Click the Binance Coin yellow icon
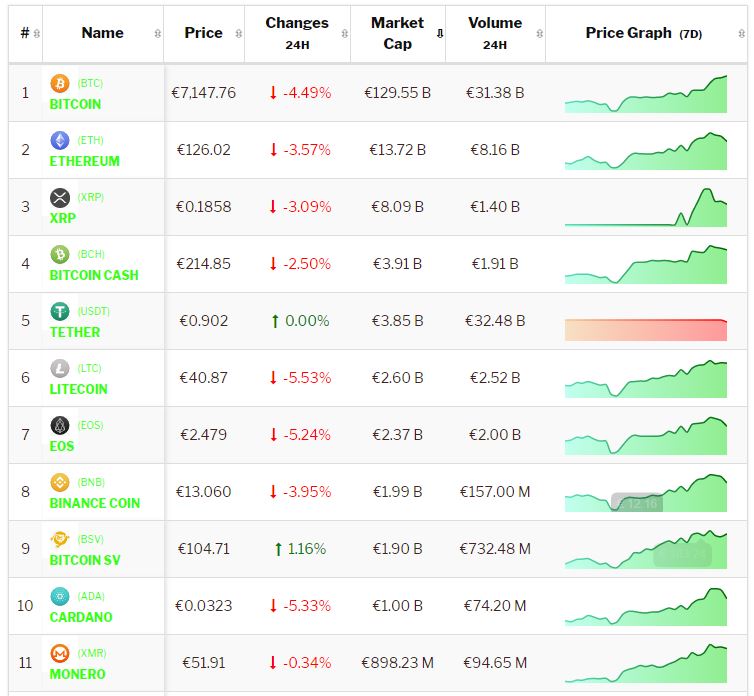The image size is (754, 696). pyautogui.click(x=59, y=483)
